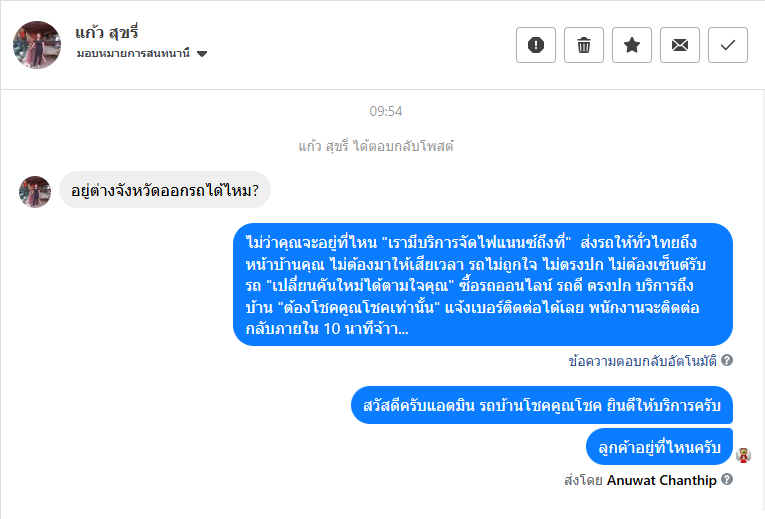Open แก้ว สุชรี's profile picture in header
Viewport: 765px width, 519px height.
37,45
